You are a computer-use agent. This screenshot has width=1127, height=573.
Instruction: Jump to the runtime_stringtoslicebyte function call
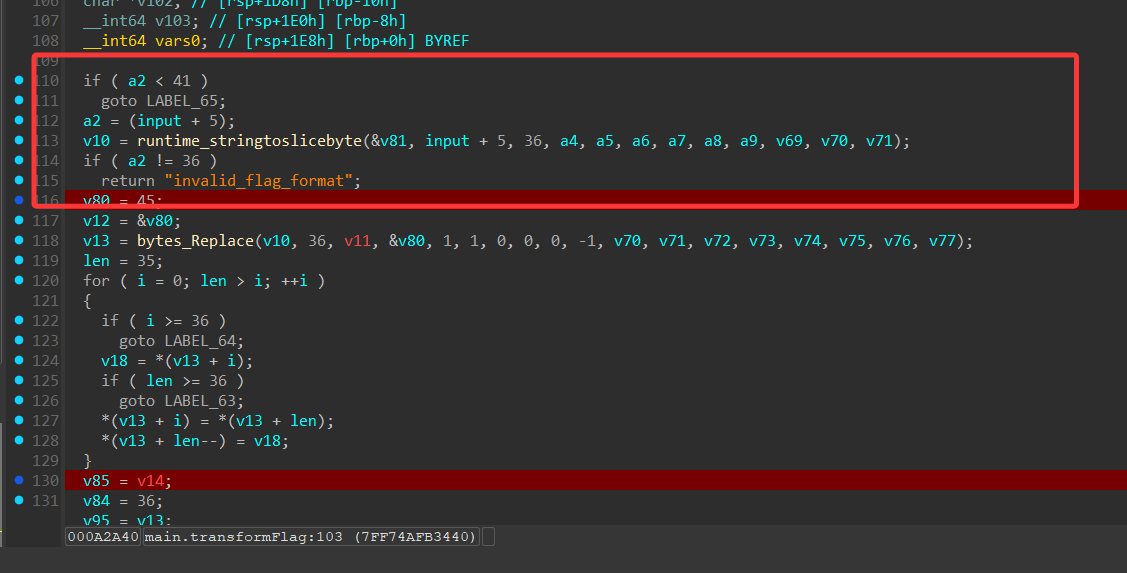pos(249,141)
